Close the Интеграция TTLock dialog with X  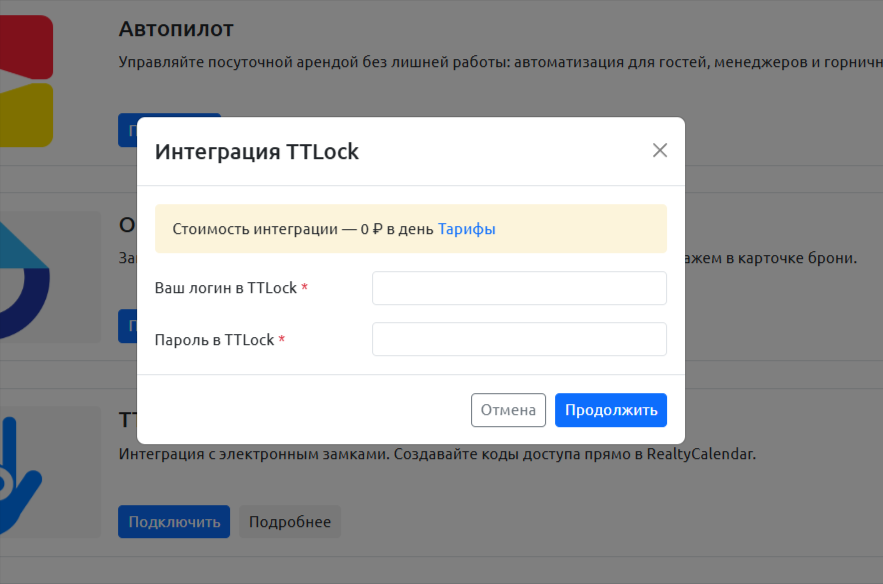pyautogui.click(x=659, y=150)
